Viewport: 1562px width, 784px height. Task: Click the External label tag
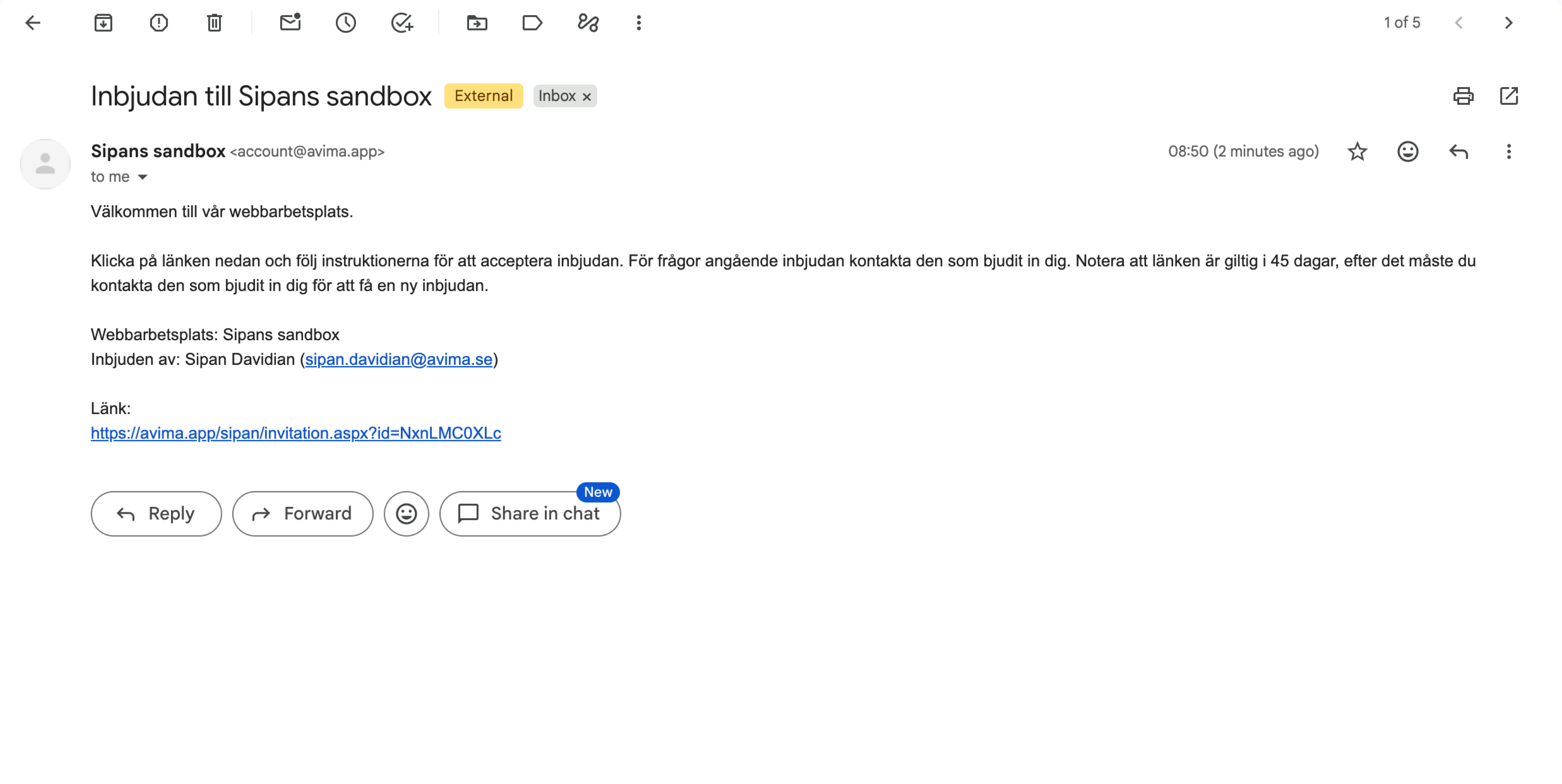point(483,96)
